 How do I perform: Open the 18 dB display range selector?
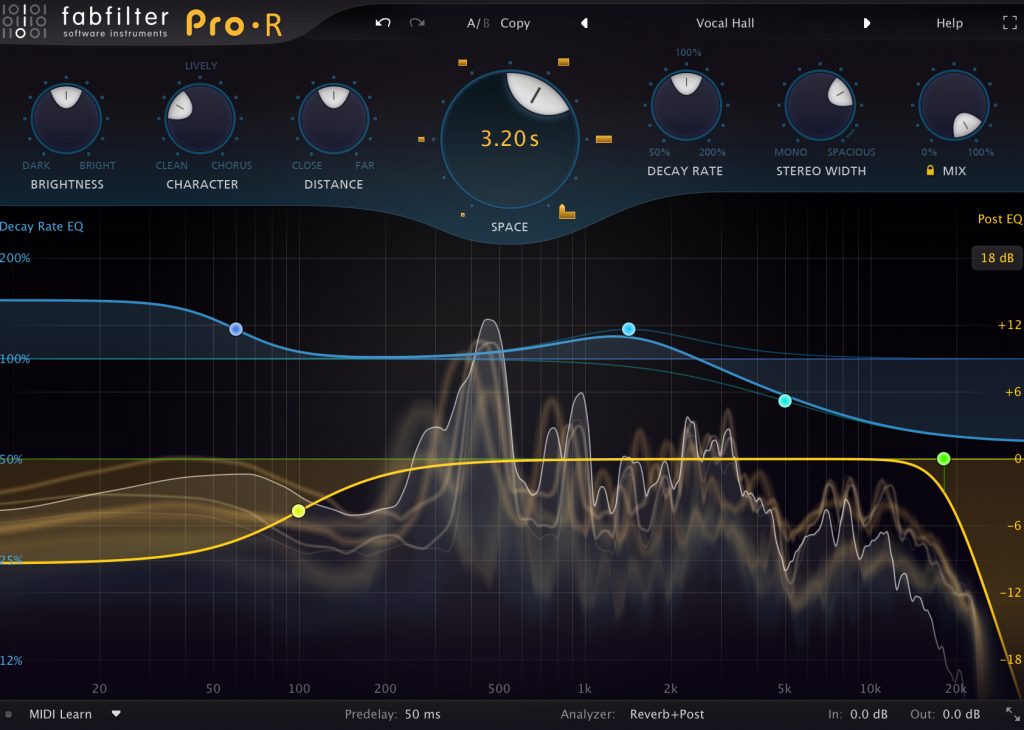click(x=995, y=258)
